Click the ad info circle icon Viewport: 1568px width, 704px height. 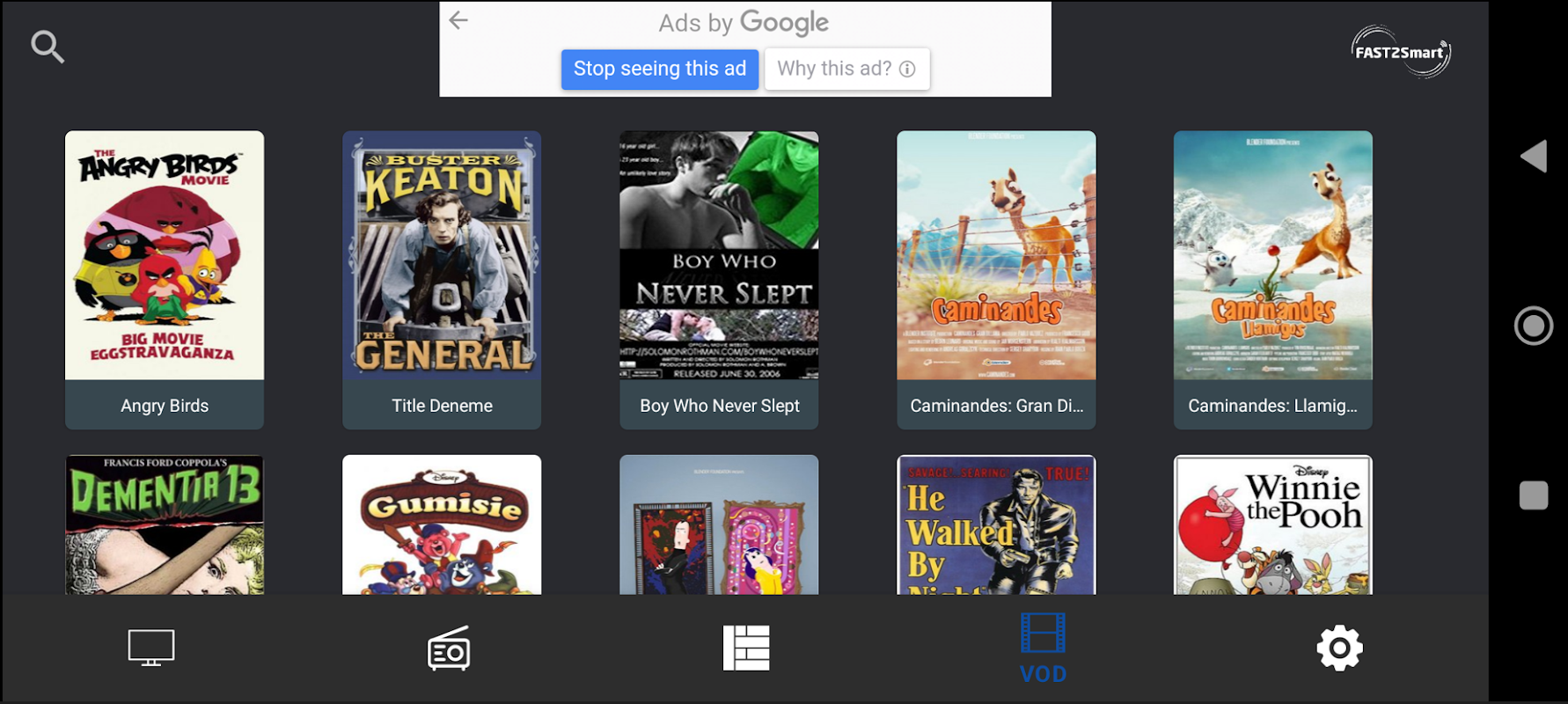point(907,69)
